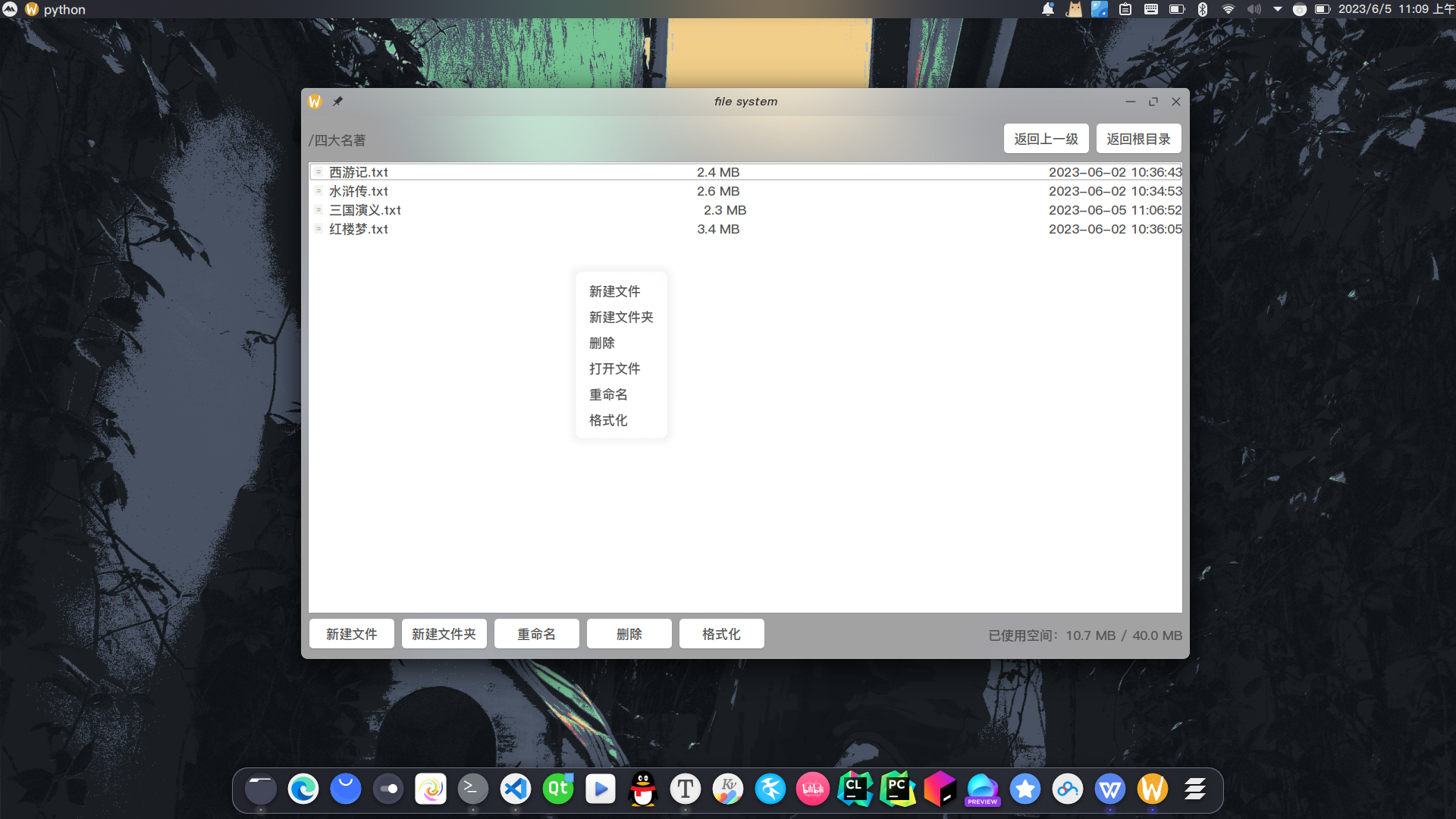Open Wi-Fi status in top bar

click(1228, 9)
